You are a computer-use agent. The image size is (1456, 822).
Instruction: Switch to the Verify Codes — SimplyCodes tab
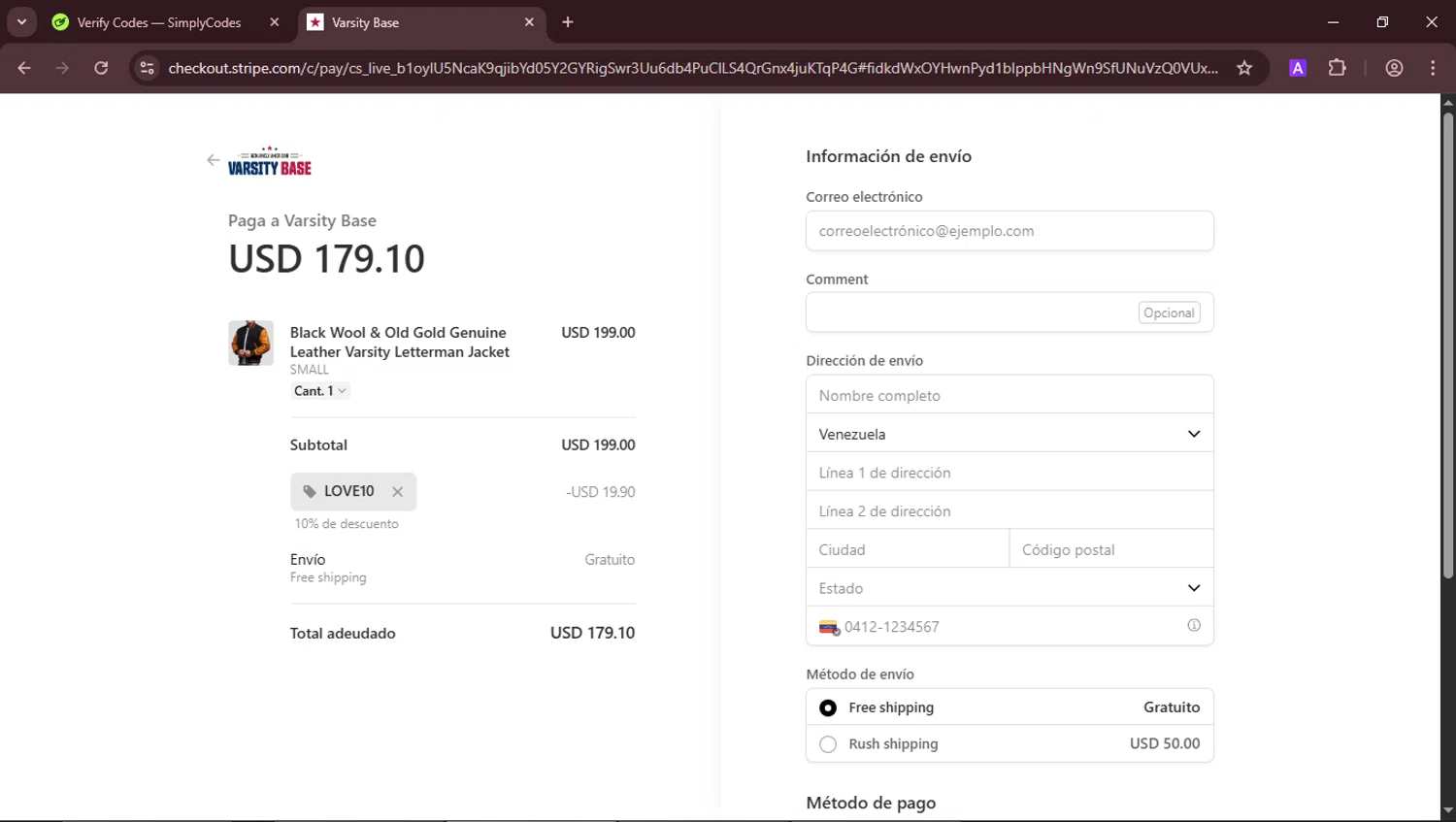tap(159, 22)
